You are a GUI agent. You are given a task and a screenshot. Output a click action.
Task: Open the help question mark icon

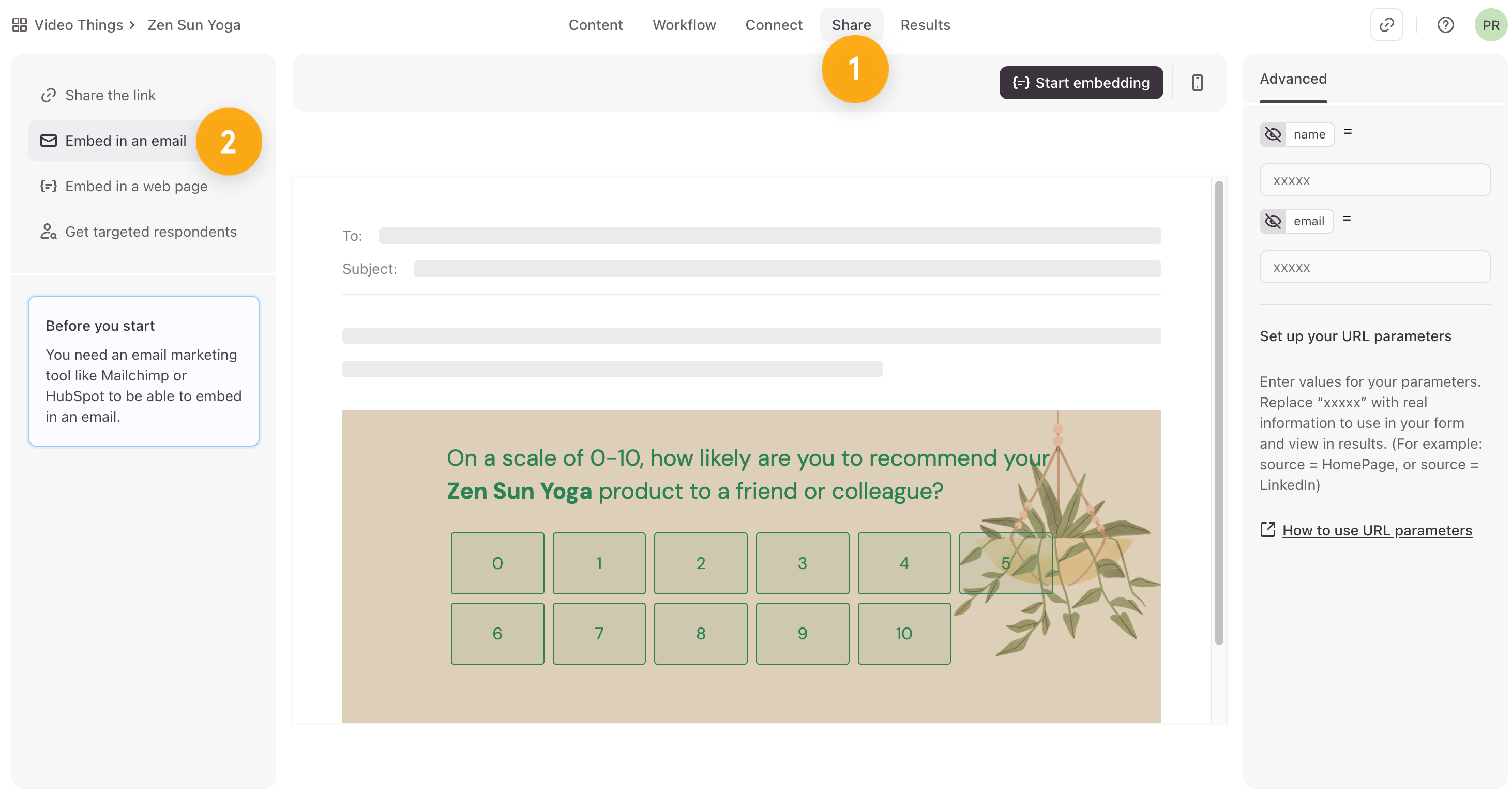(x=1445, y=25)
